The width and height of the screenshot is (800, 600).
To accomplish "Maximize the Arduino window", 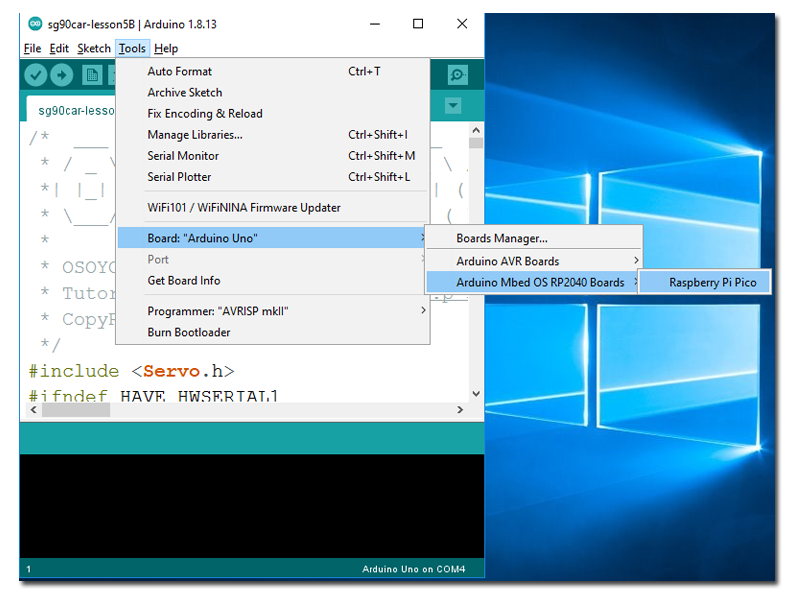I will click(x=418, y=24).
